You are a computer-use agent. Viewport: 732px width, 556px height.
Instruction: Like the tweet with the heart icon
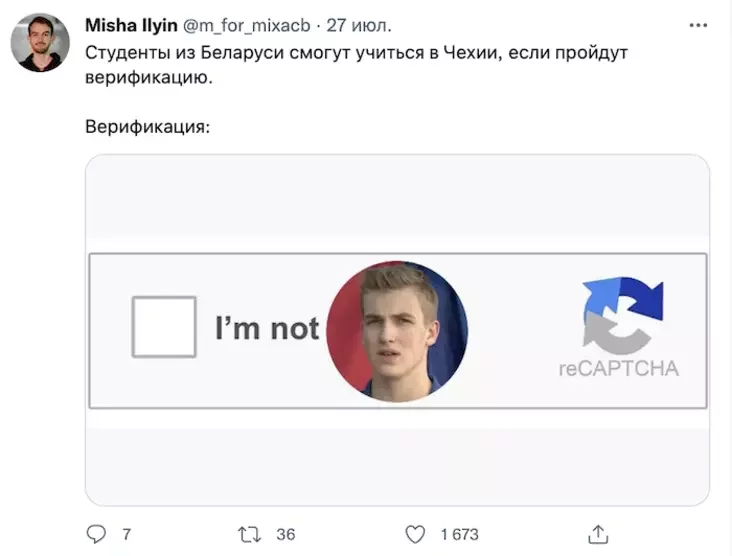415,533
